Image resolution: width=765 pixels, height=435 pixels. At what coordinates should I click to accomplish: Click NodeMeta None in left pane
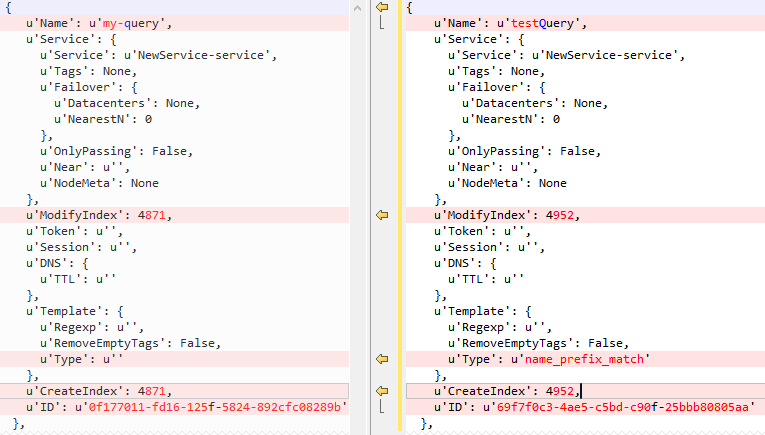tap(99, 183)
